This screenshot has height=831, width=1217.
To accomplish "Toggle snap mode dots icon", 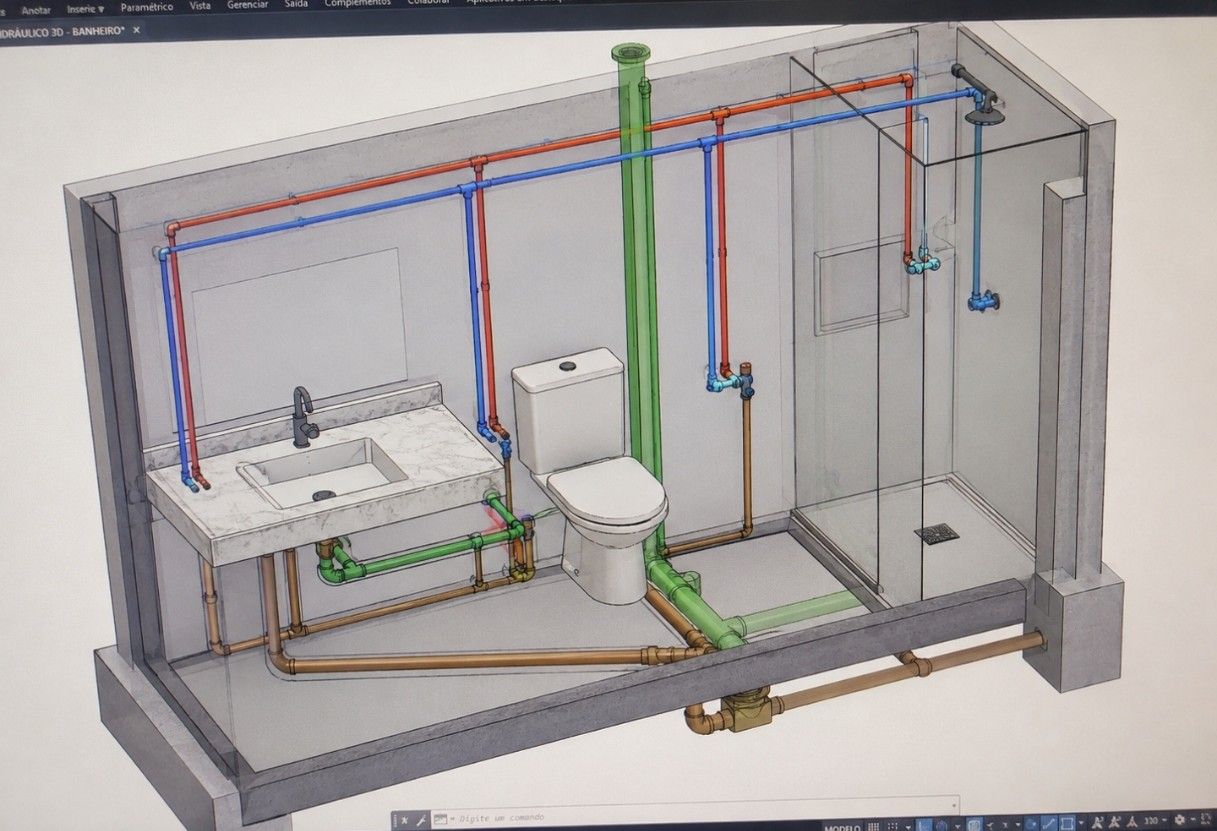I will tap(893, 826).
